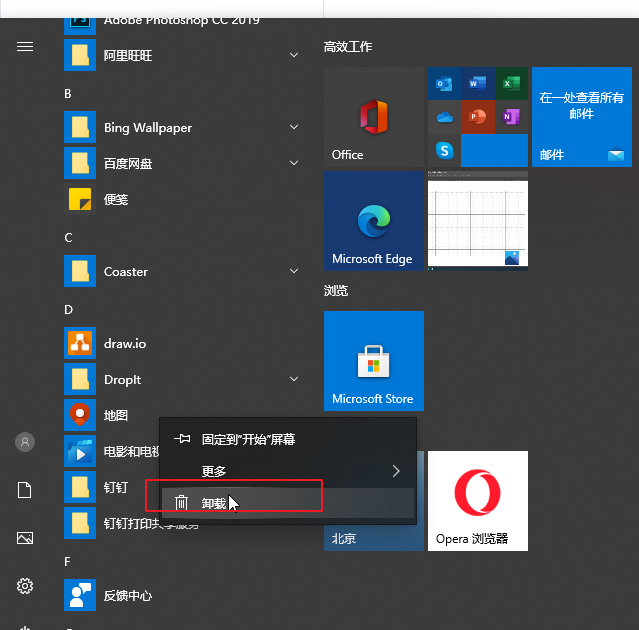Open the 钉钉打印共享服务 folder icon
This screenshot has width=639, height=630.
coord(80,523)
